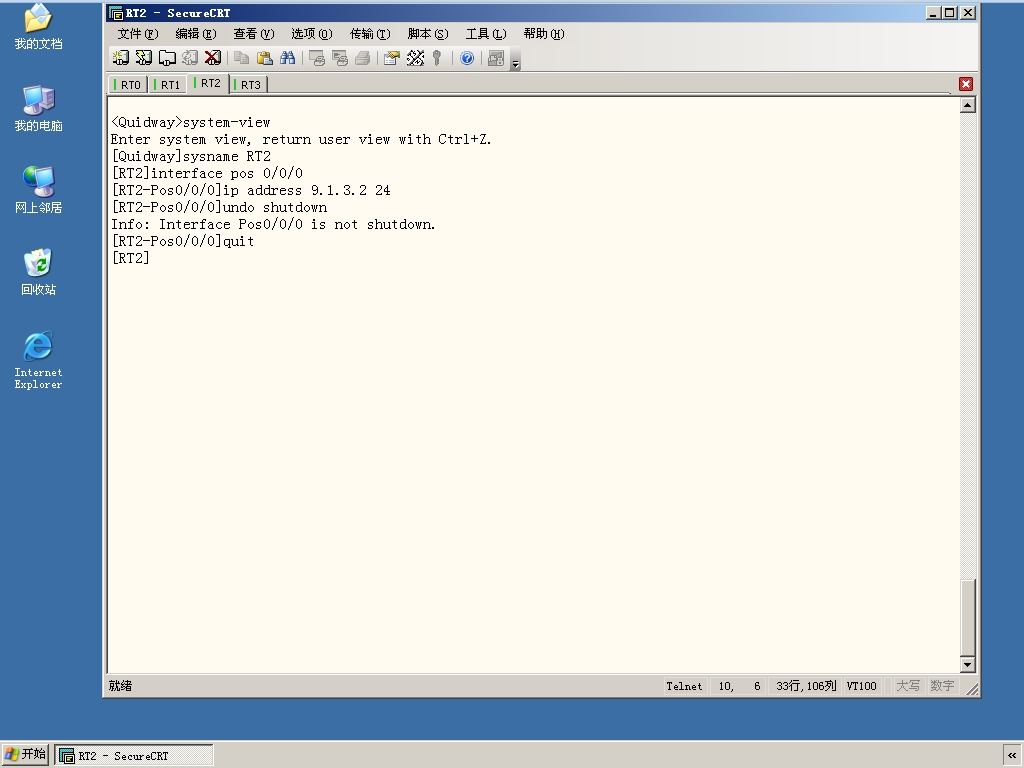Click the Quick Connect lightning icon

coord(144,58)
